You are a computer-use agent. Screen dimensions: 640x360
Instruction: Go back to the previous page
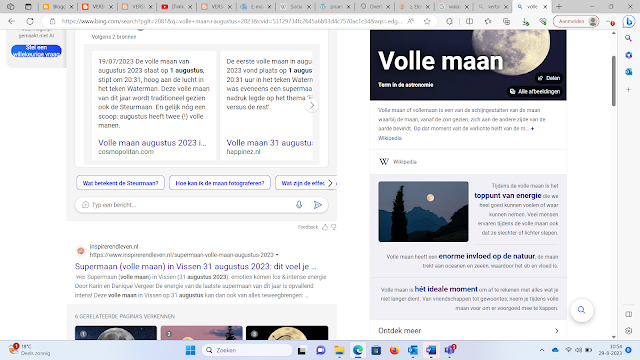tap(11, 21)
